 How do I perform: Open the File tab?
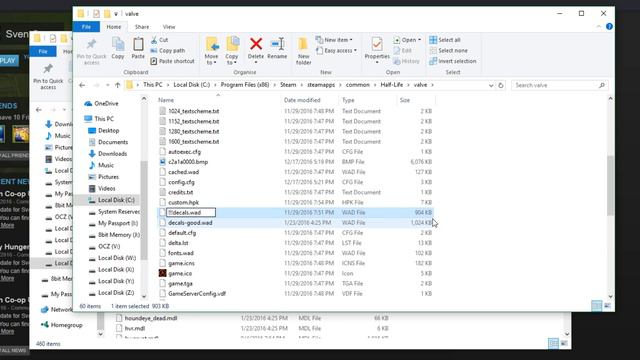(x=86, y=27)
